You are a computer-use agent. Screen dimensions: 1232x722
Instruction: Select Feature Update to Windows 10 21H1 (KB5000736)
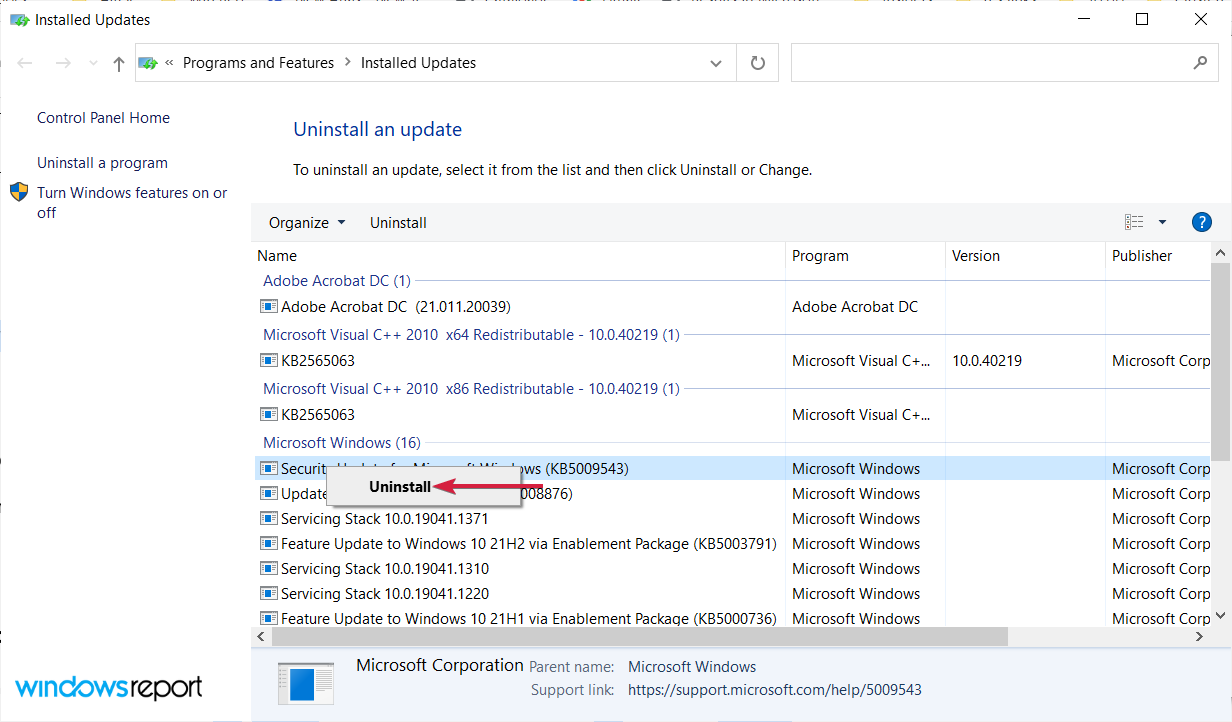[x=529, y=619]
